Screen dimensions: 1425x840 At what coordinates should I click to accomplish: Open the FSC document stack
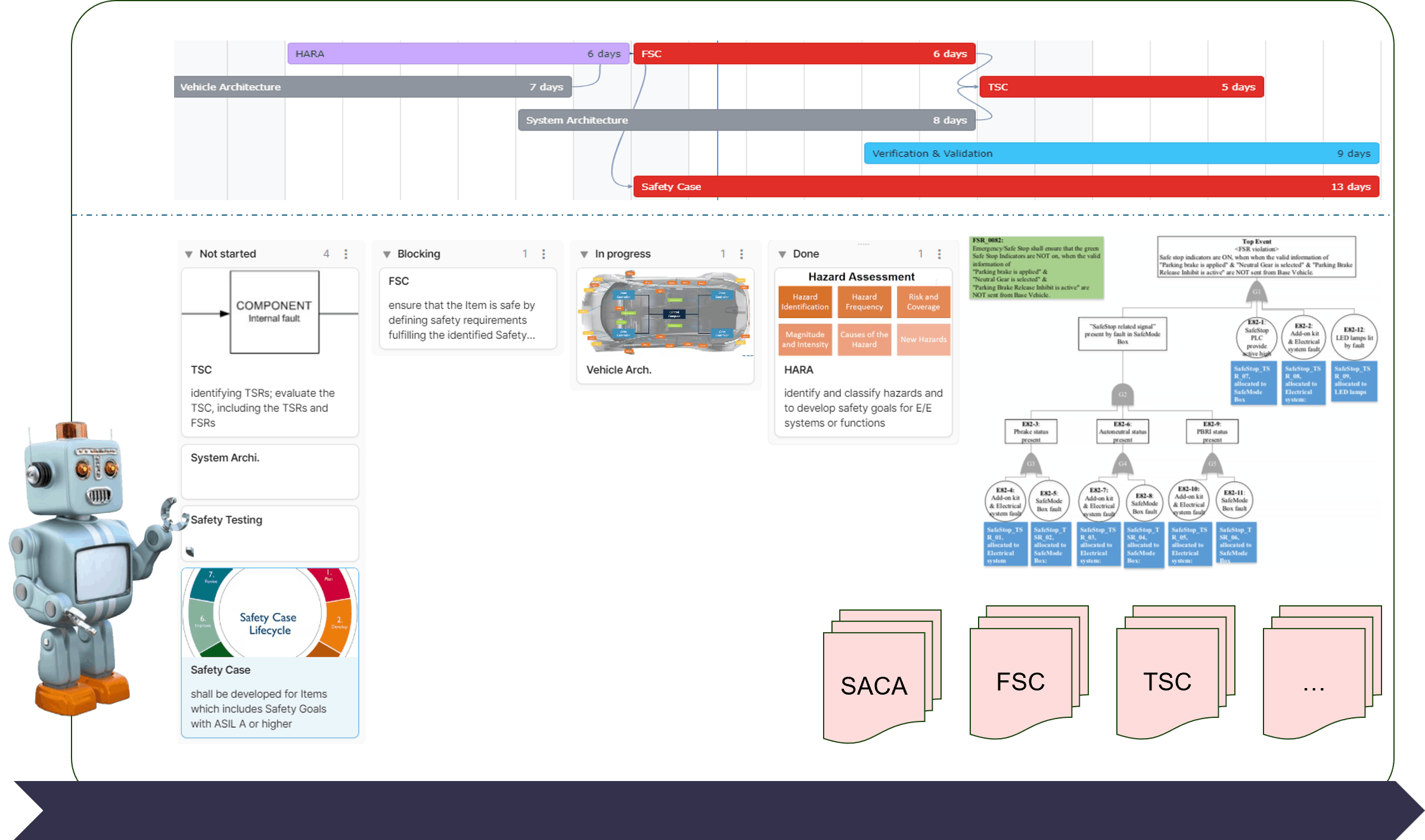click(x=1029, y=673)
